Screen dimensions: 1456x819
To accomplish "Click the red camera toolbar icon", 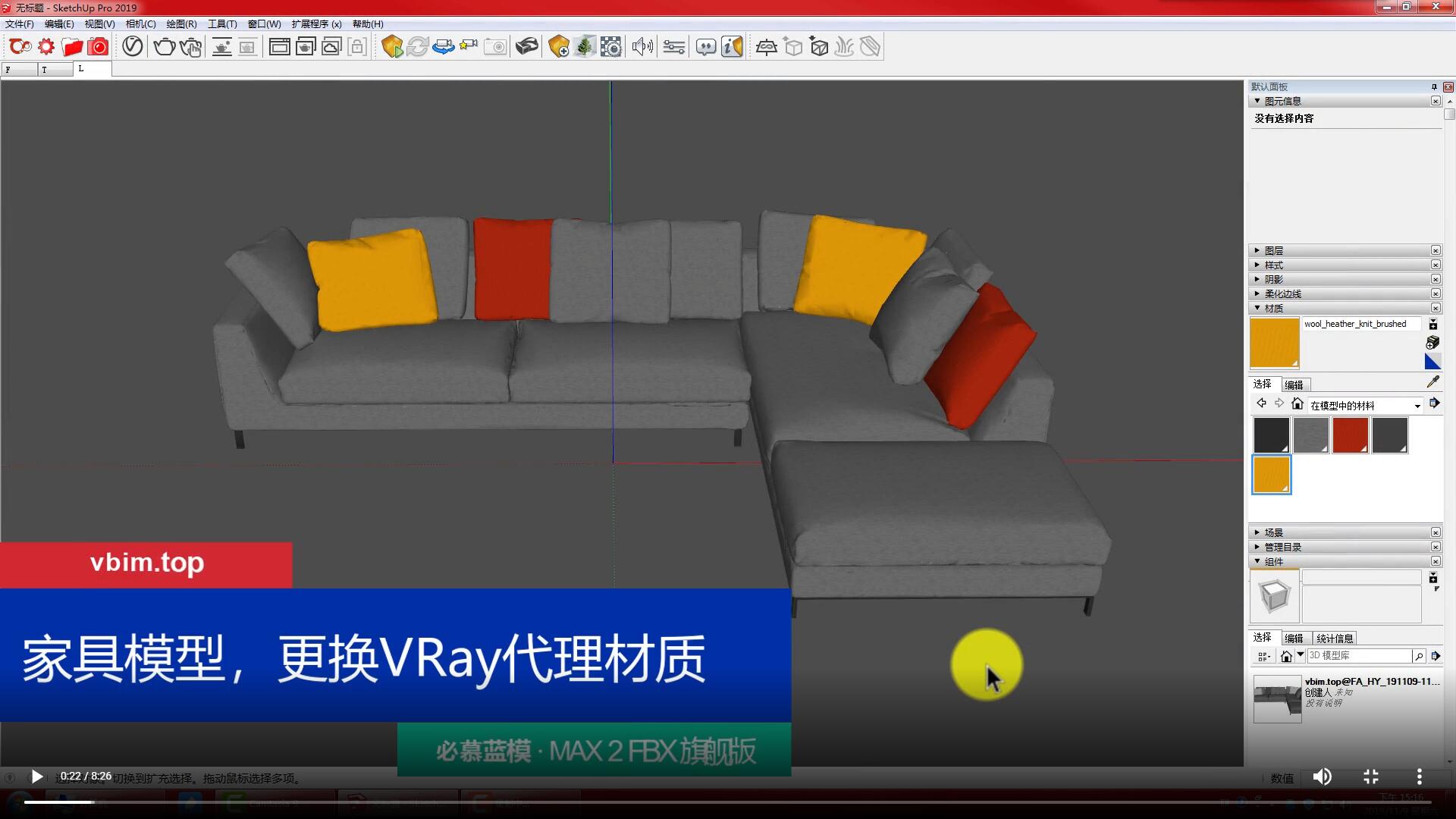I will 98,47.
